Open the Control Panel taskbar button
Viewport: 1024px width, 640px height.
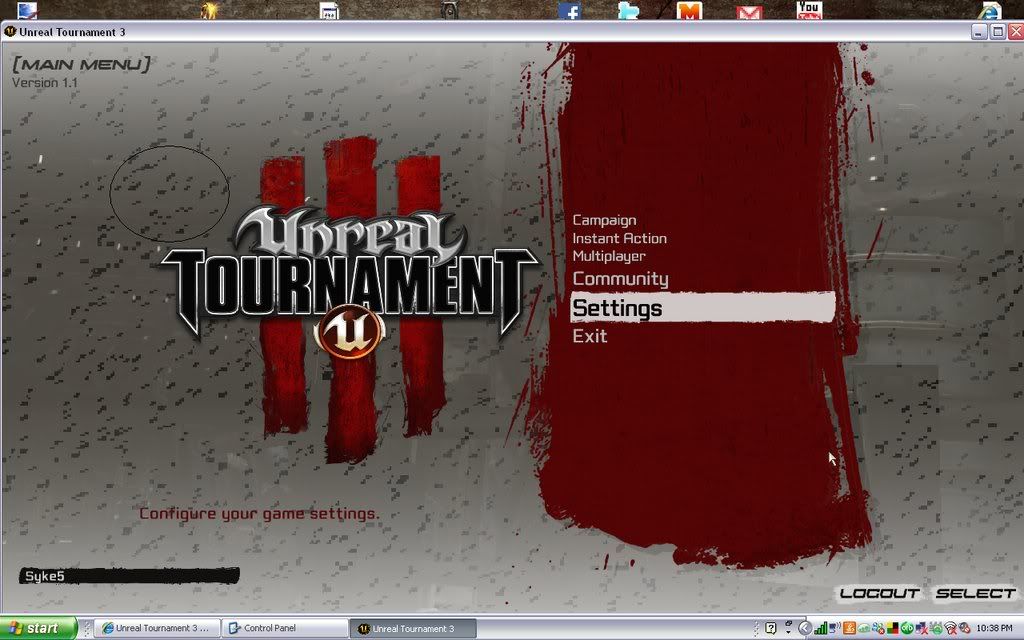coord(284,628)
